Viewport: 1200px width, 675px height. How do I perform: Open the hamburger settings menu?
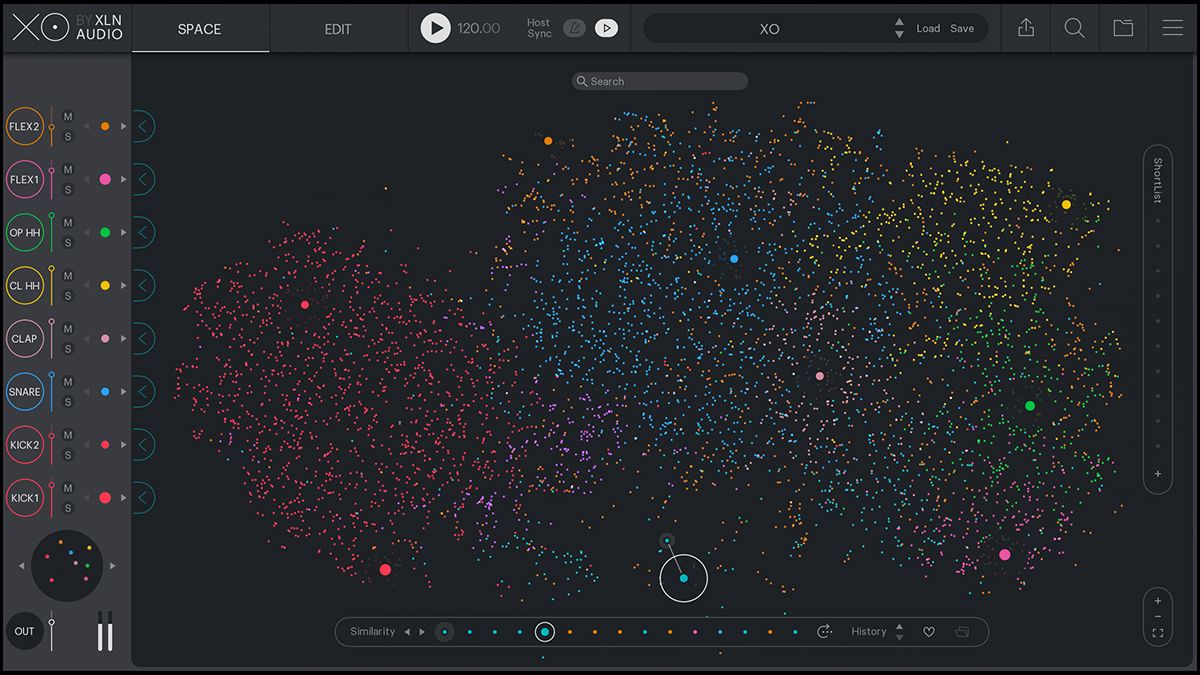coord(1172,28)
